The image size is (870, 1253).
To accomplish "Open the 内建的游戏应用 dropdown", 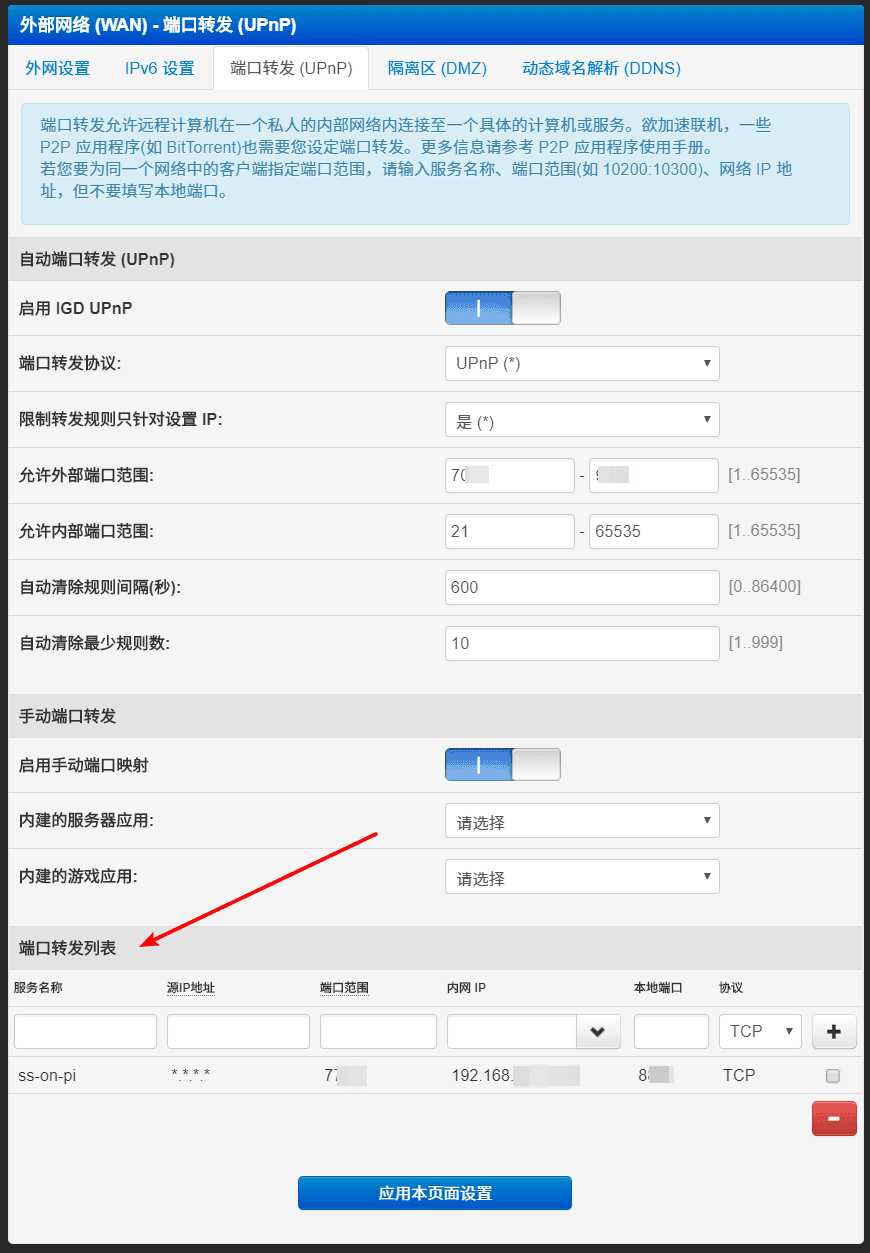I will pyautogui.click(x=582, y=877).
